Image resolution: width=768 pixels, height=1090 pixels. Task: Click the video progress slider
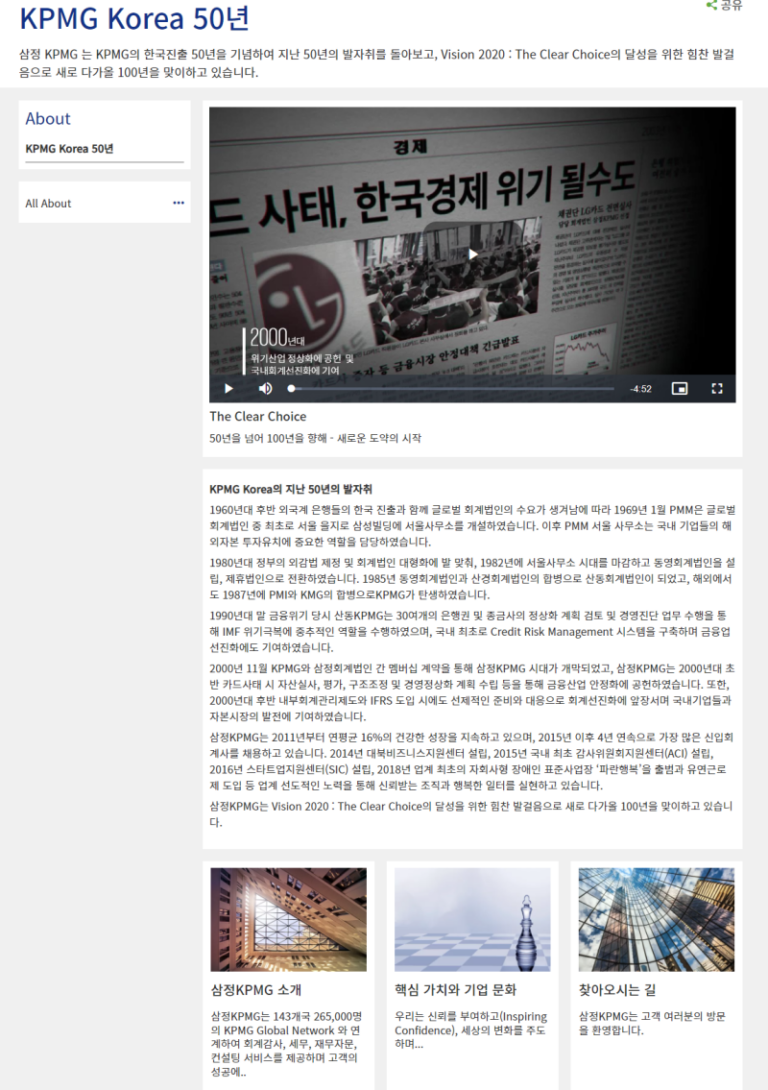point(451,389)
